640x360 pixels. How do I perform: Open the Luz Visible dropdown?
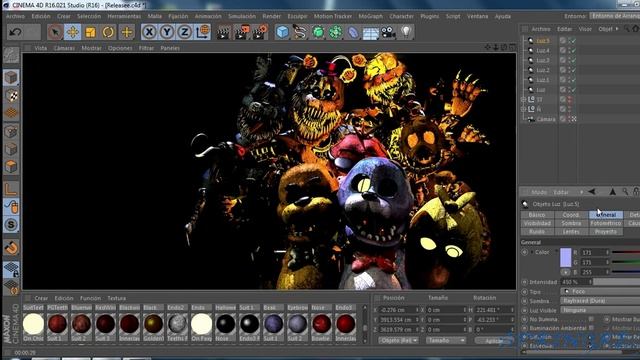pos(600,310)
